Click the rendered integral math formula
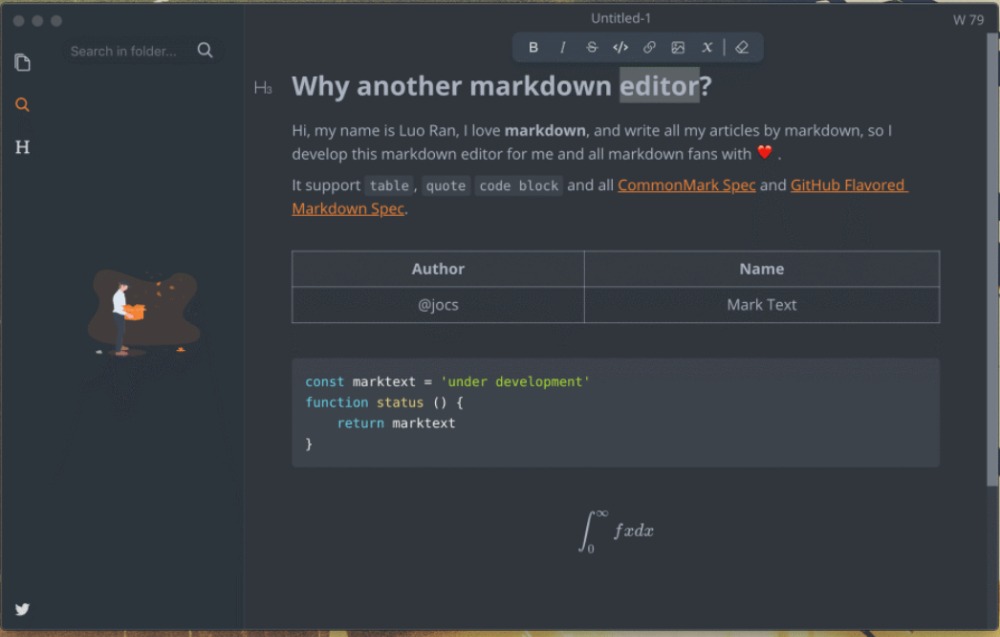The height and width of the screenshot is (637, 1000). [616, 530]
